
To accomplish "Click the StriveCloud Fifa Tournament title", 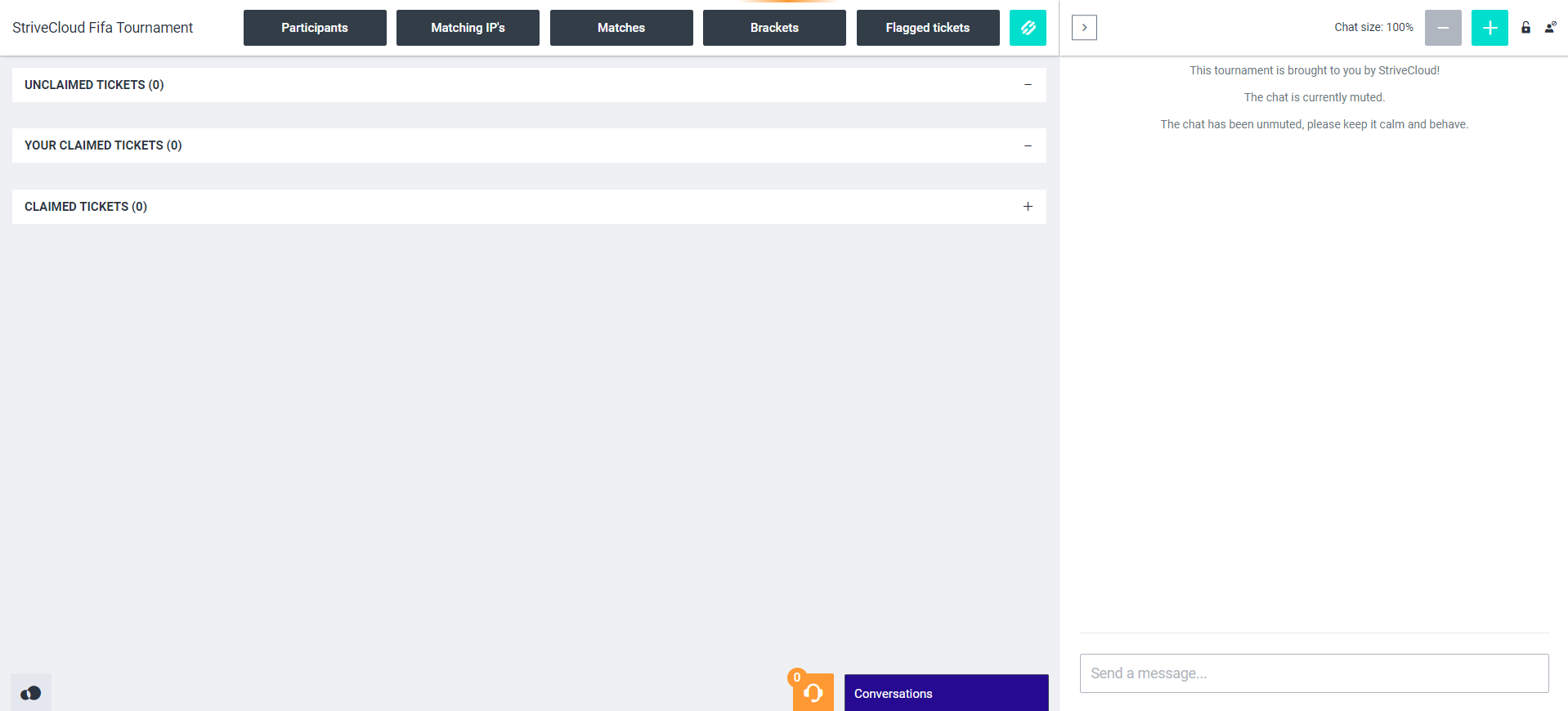I will pyautogui.click(x=103, y=28).
